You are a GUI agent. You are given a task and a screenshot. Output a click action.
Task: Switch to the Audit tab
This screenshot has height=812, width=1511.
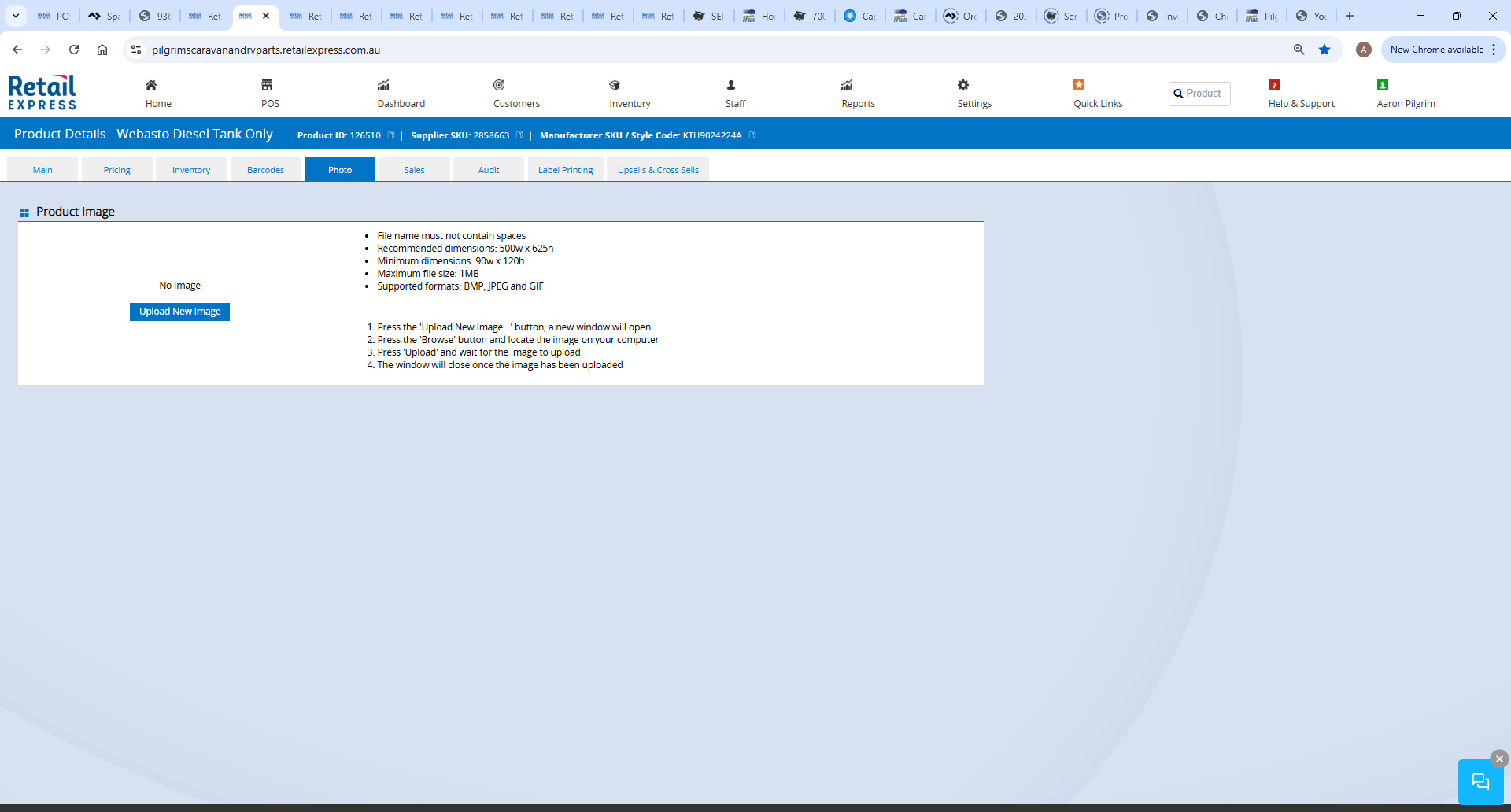tap(489, 170)
